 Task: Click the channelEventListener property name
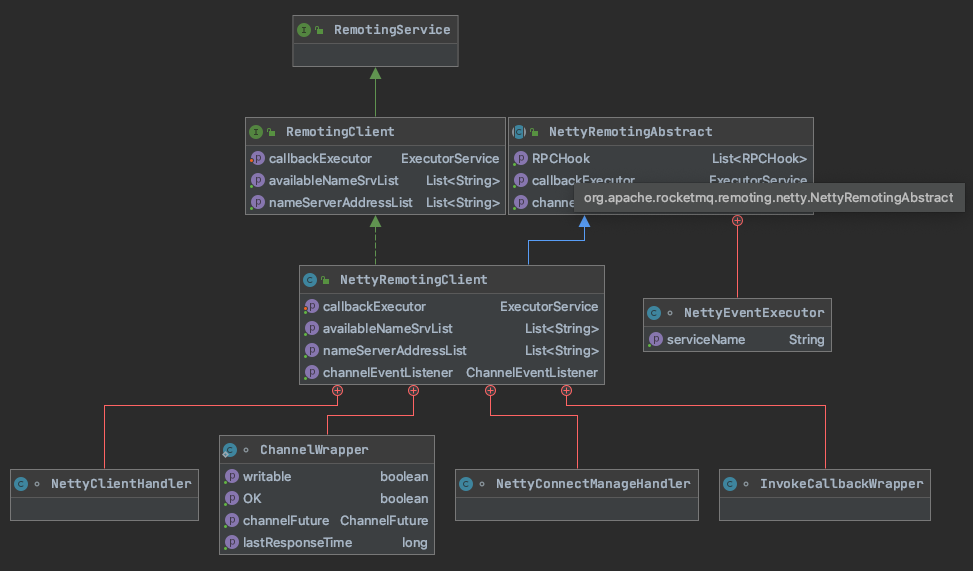tap(388, 372)
